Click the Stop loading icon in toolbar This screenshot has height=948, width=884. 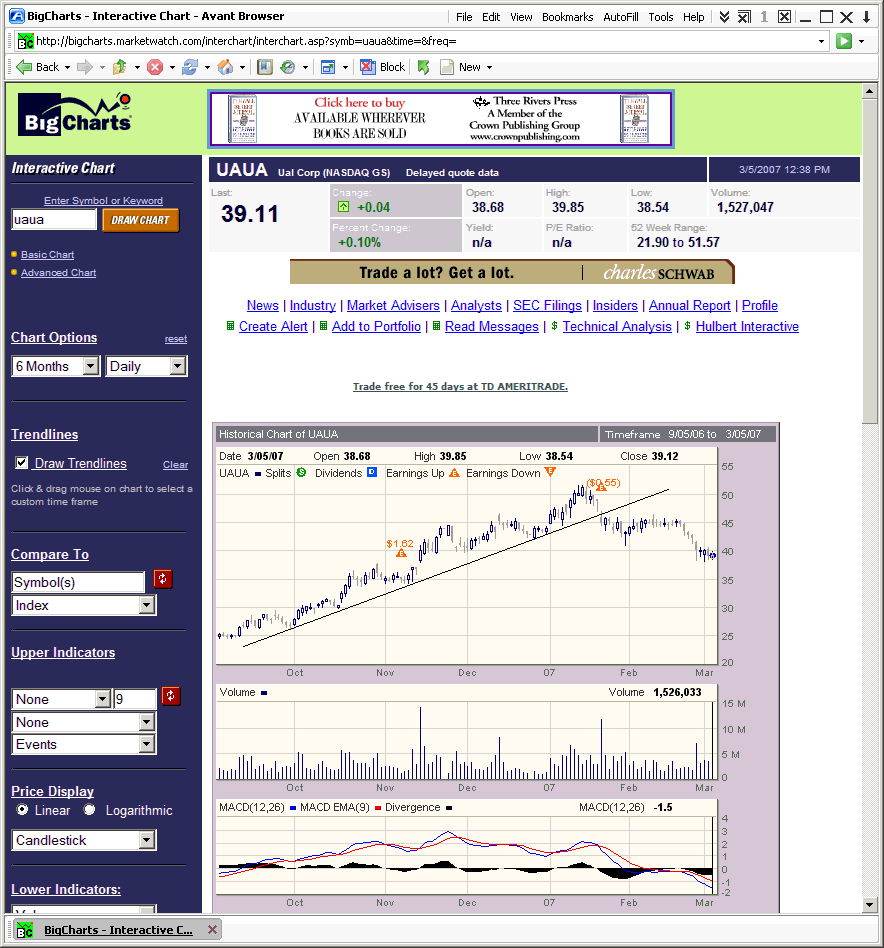155,66
